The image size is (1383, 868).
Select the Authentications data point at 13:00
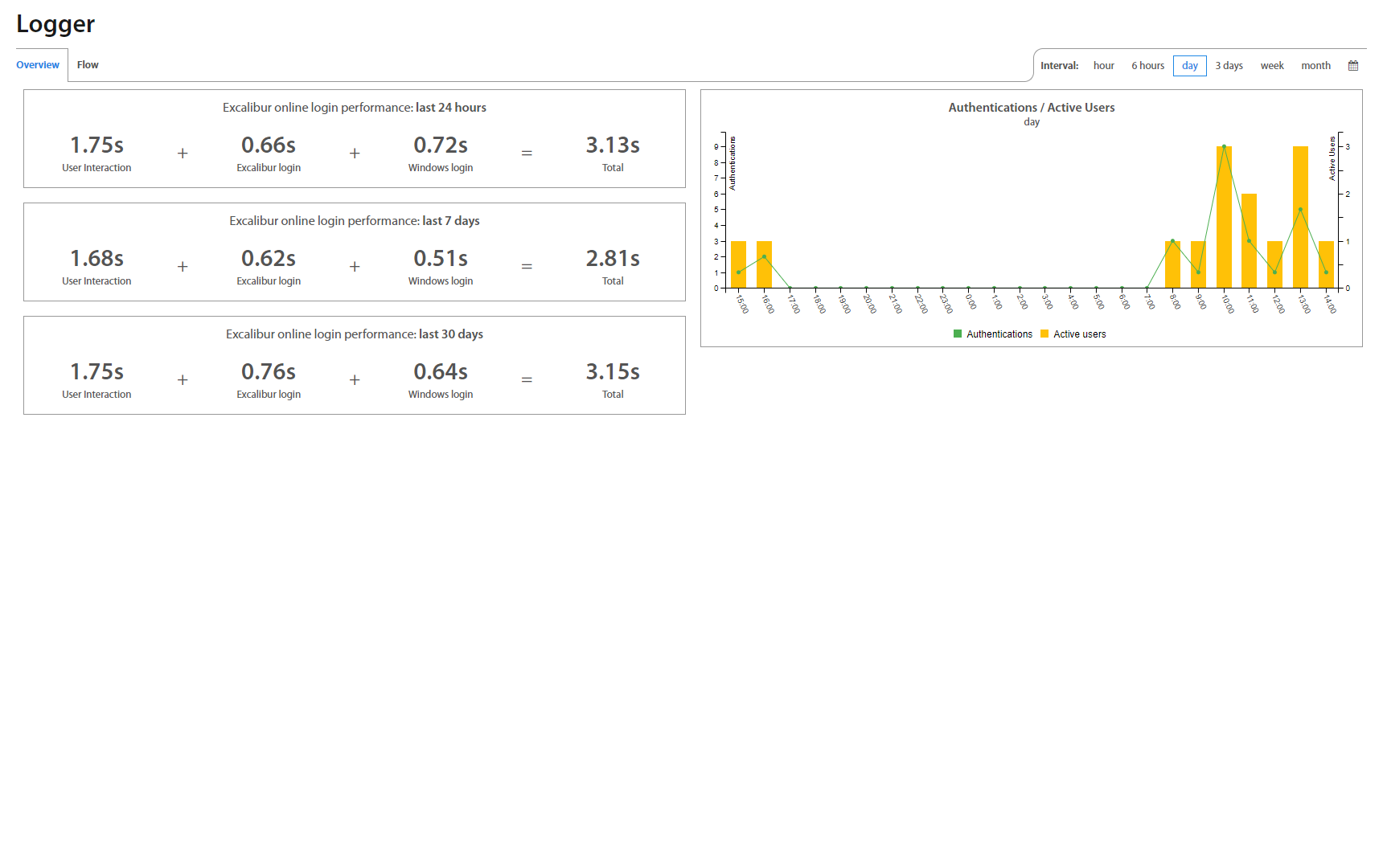tap(1300, 210)
